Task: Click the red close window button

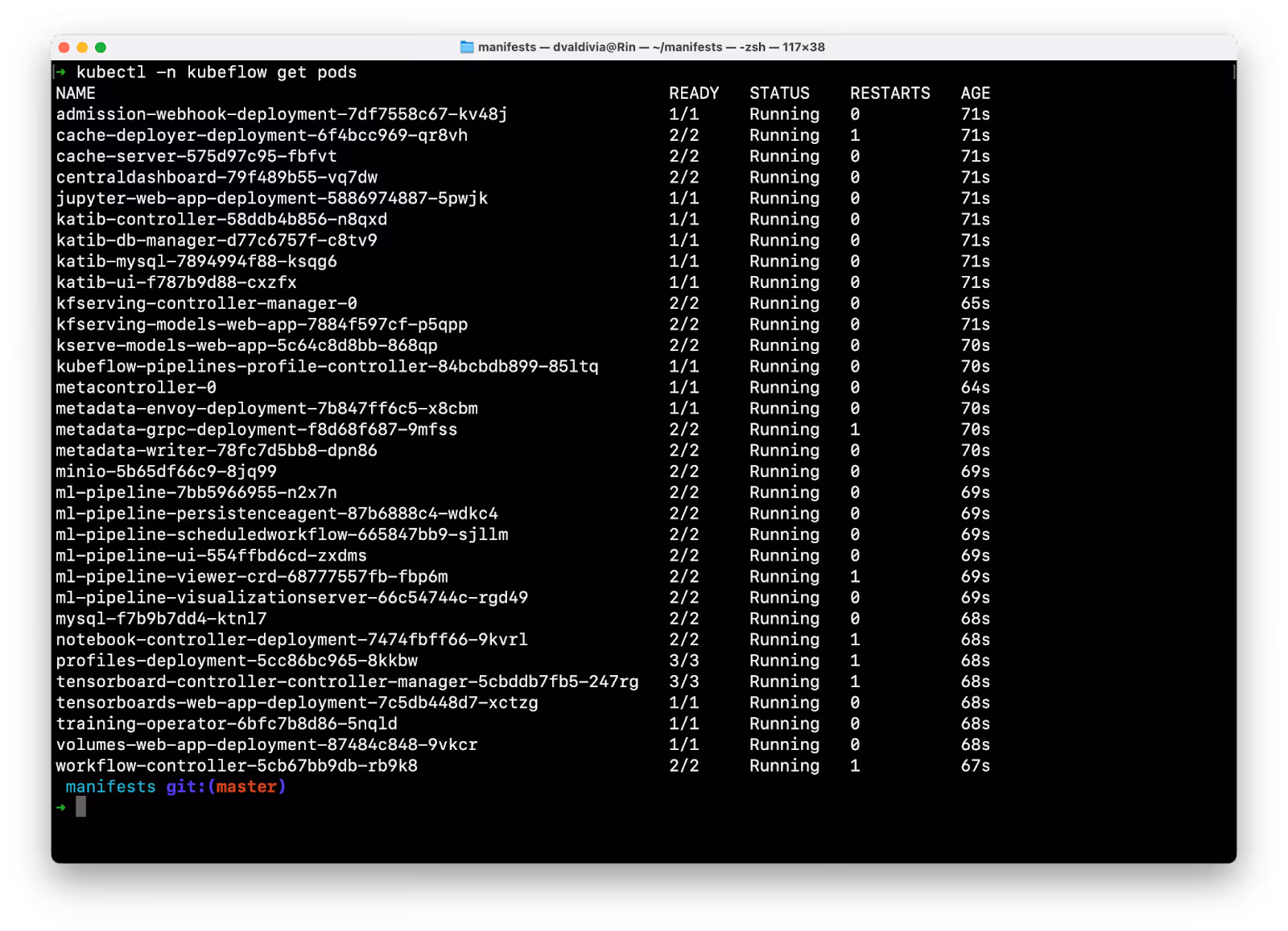Action: (x=64, y=47)
